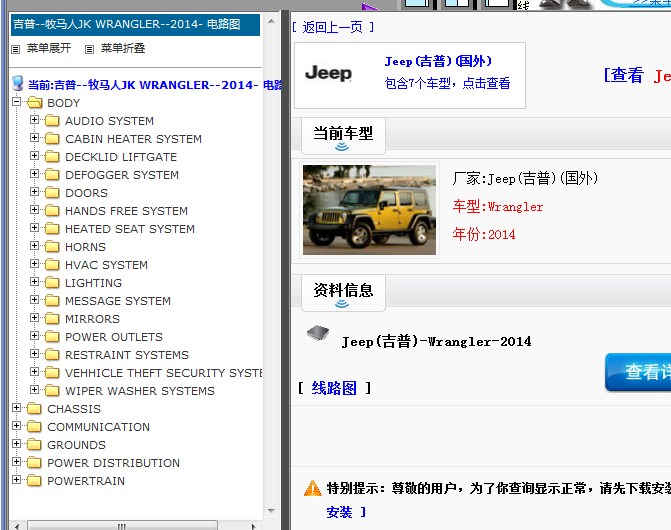
Task: Expand the DECKLID LIFTGATE node
Action: [35, 156]
